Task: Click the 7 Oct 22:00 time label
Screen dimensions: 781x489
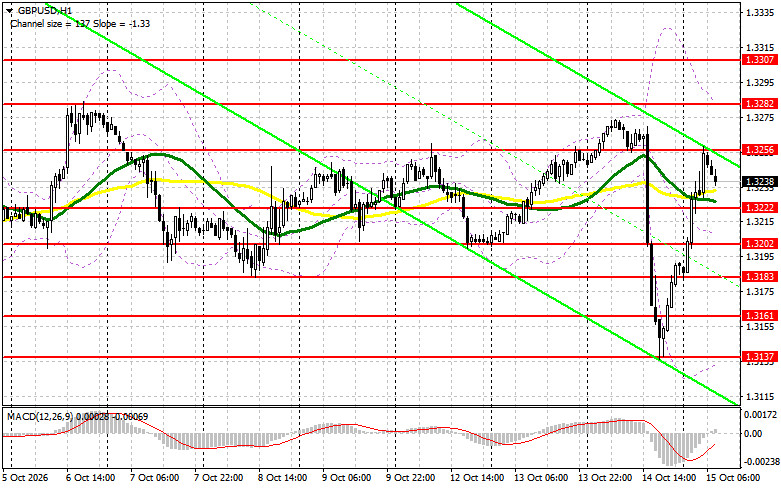Action: point(219,478)
